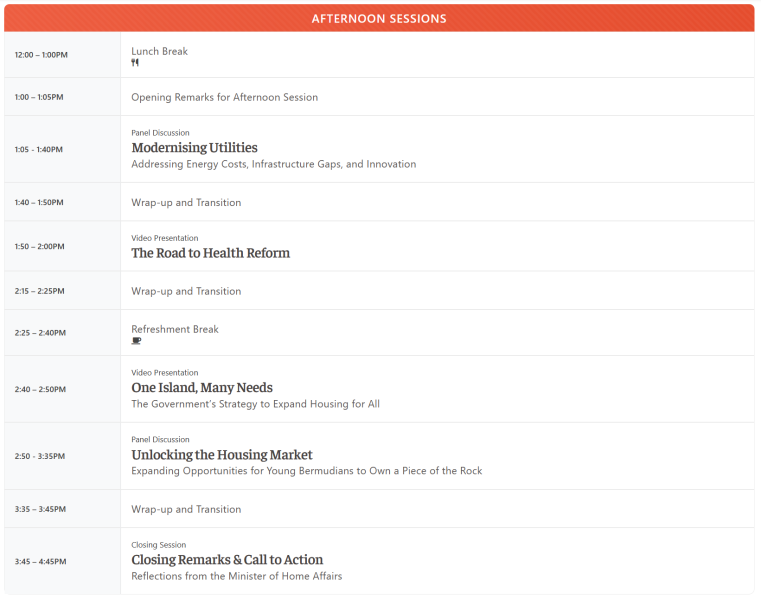Image resolution: width=761 pixels, height=600 pixels.
Task: Click the 1:05 - 1:40PM time cell
Action: 38,150
